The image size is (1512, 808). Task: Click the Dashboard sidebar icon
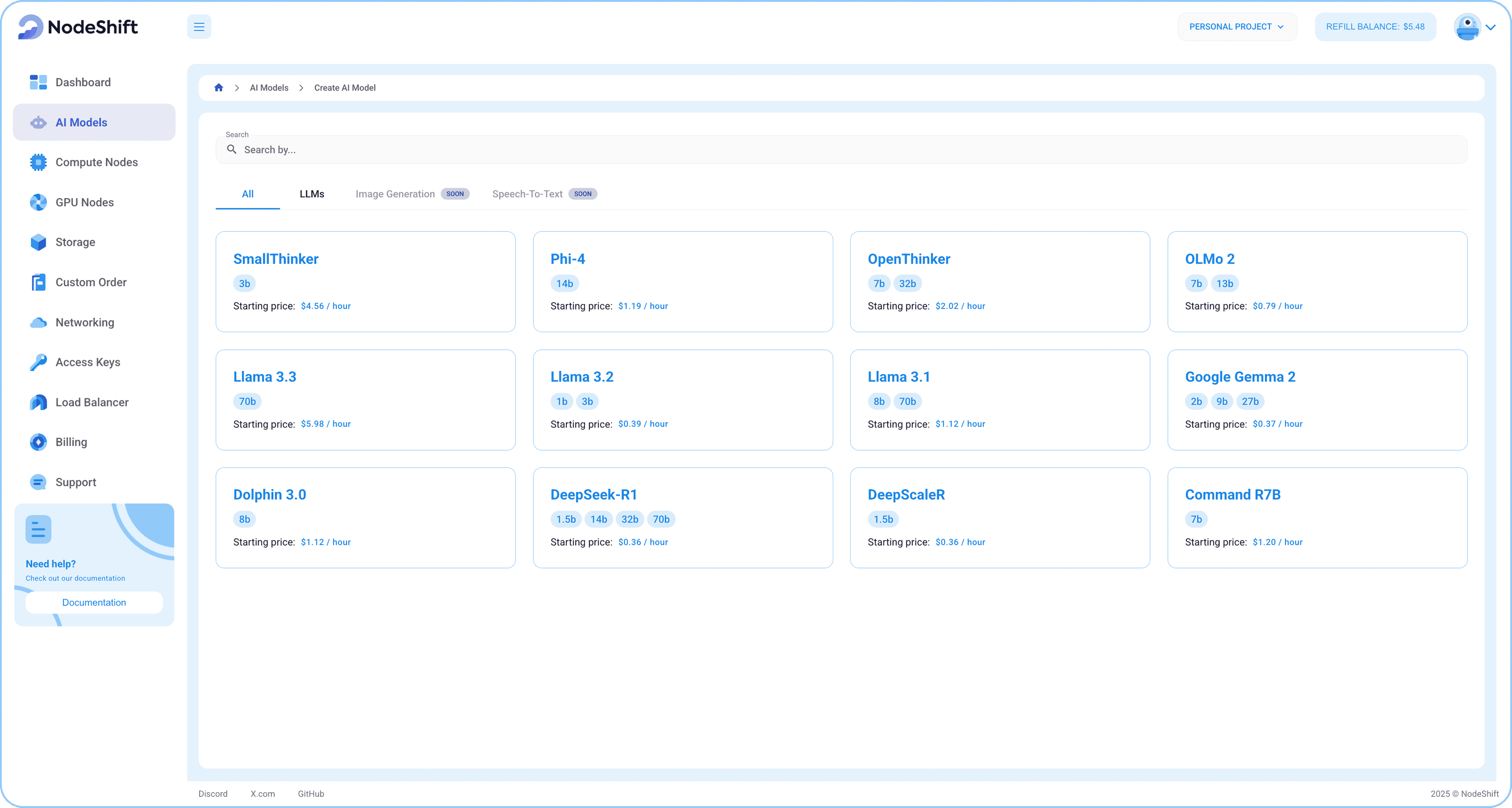(38, 82)
